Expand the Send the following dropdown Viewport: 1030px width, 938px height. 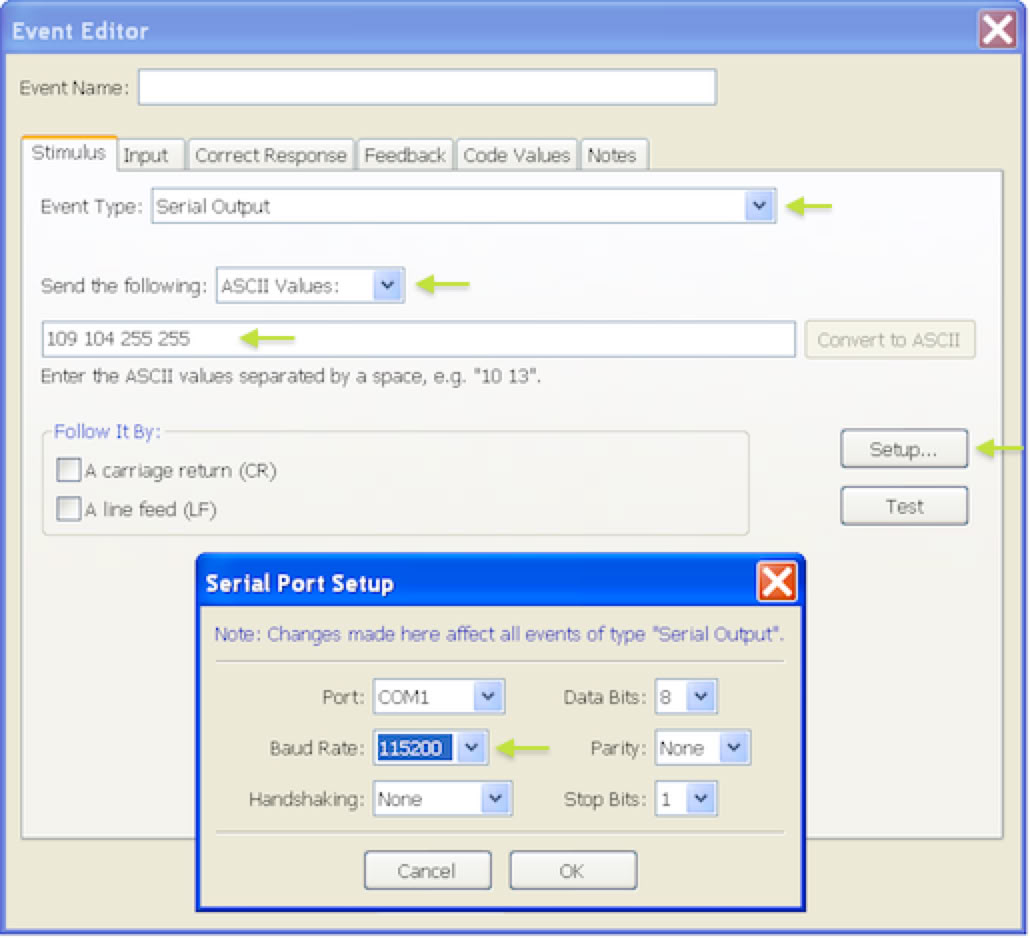click(x=388, y=286)
